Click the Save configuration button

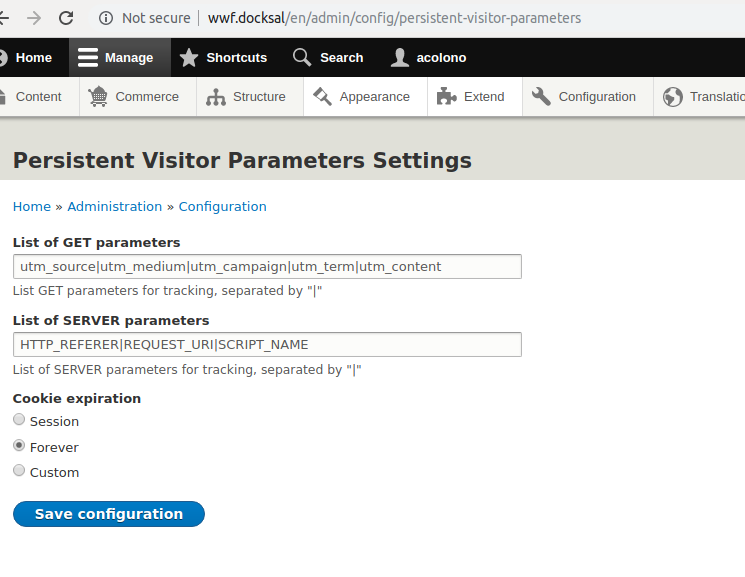coord(109,514)
